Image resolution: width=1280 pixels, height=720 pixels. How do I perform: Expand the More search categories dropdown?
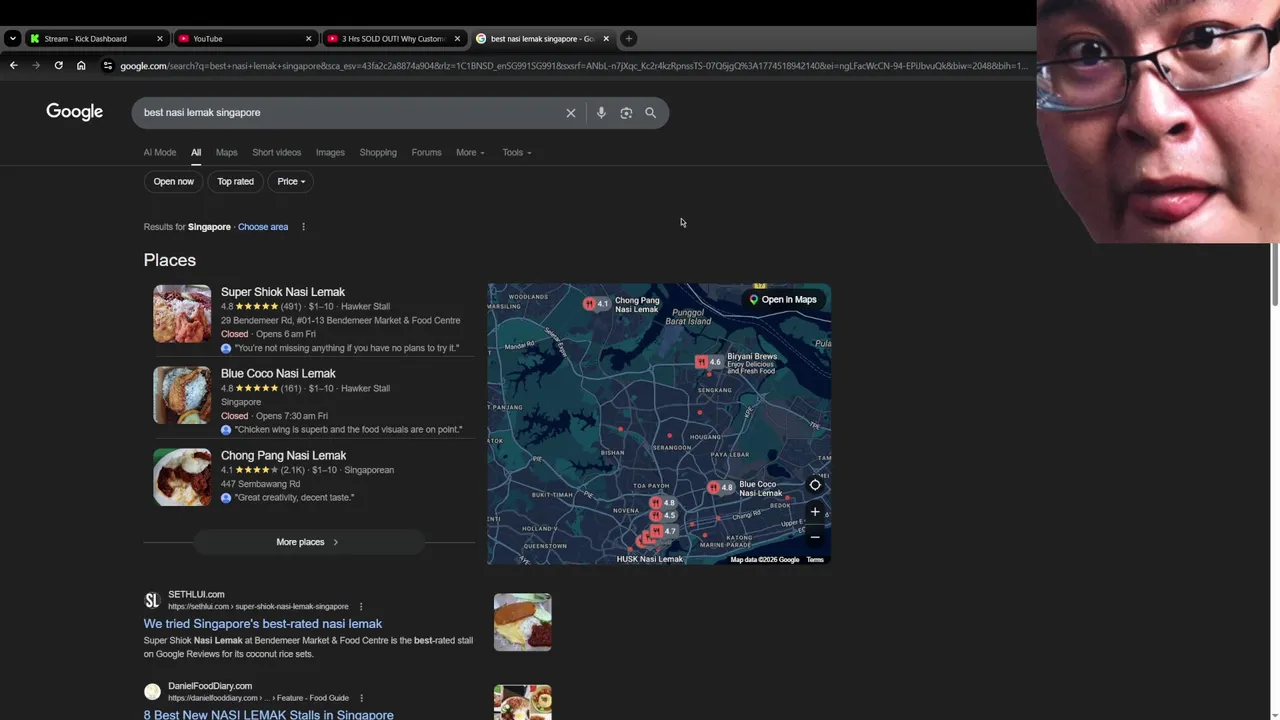470,153
